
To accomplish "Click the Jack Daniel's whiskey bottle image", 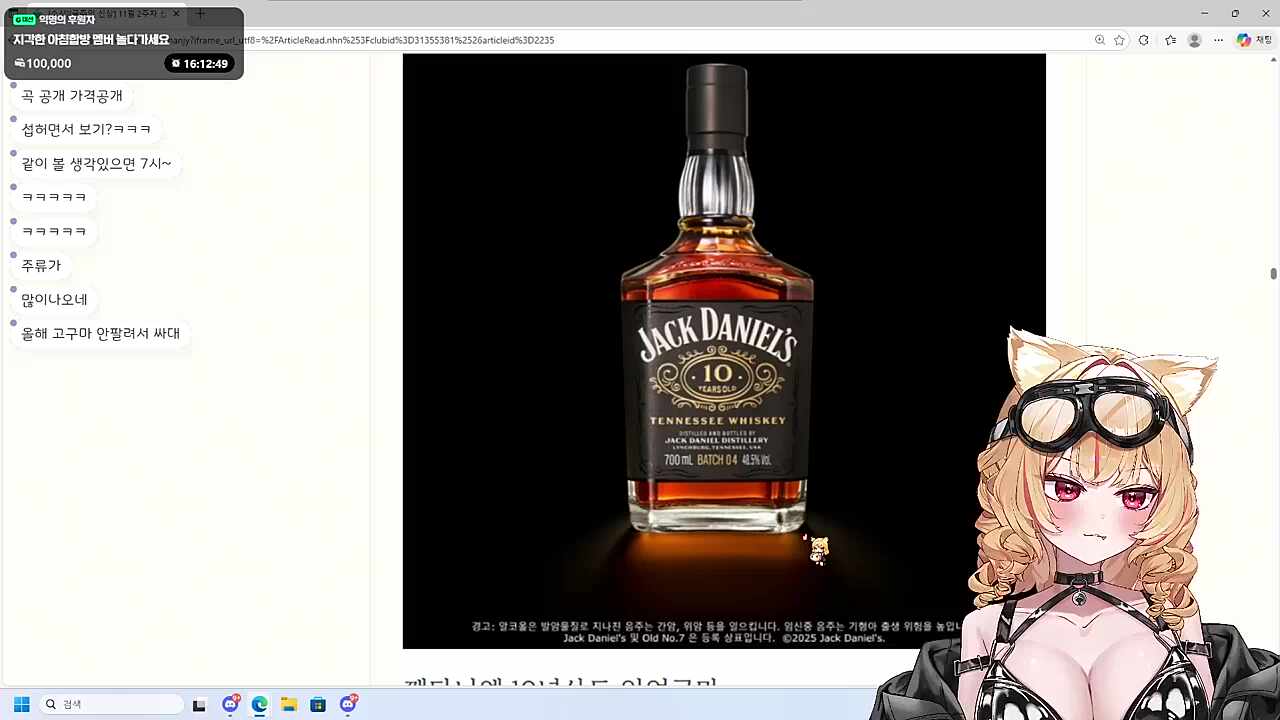I will (718, 300).
